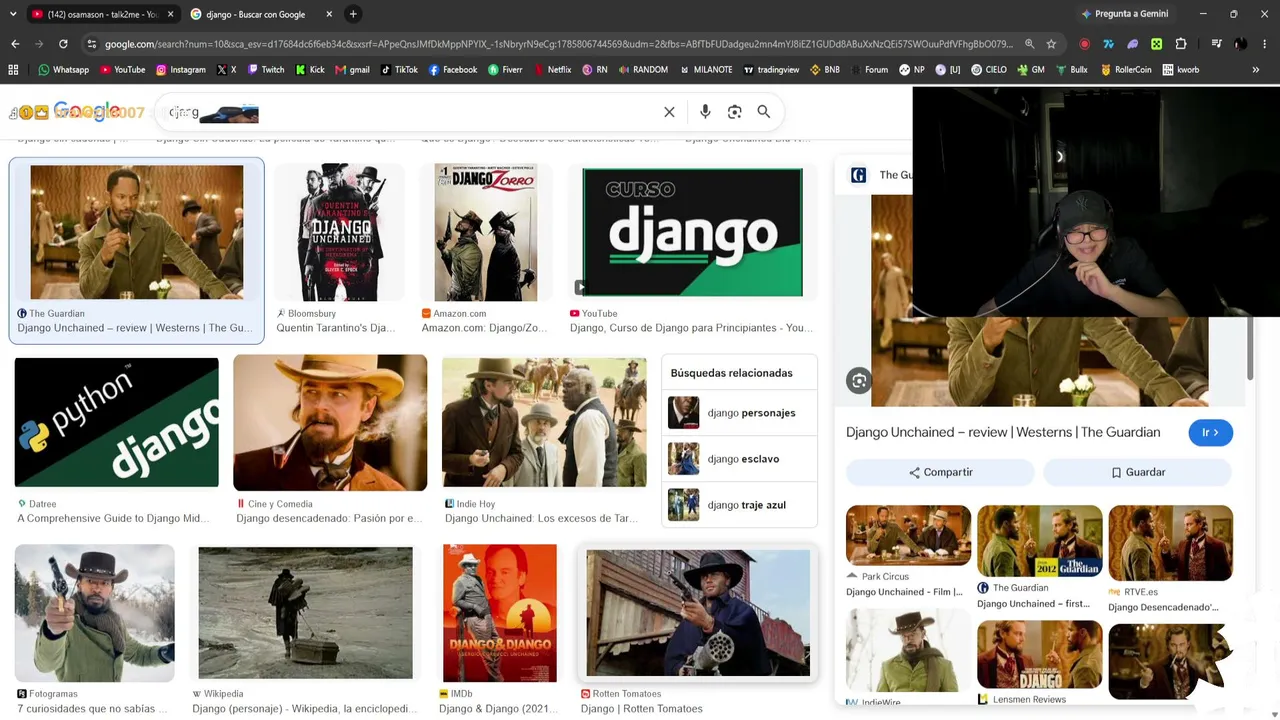
Task: Select related search django esclavo
Action: [739, 459]
